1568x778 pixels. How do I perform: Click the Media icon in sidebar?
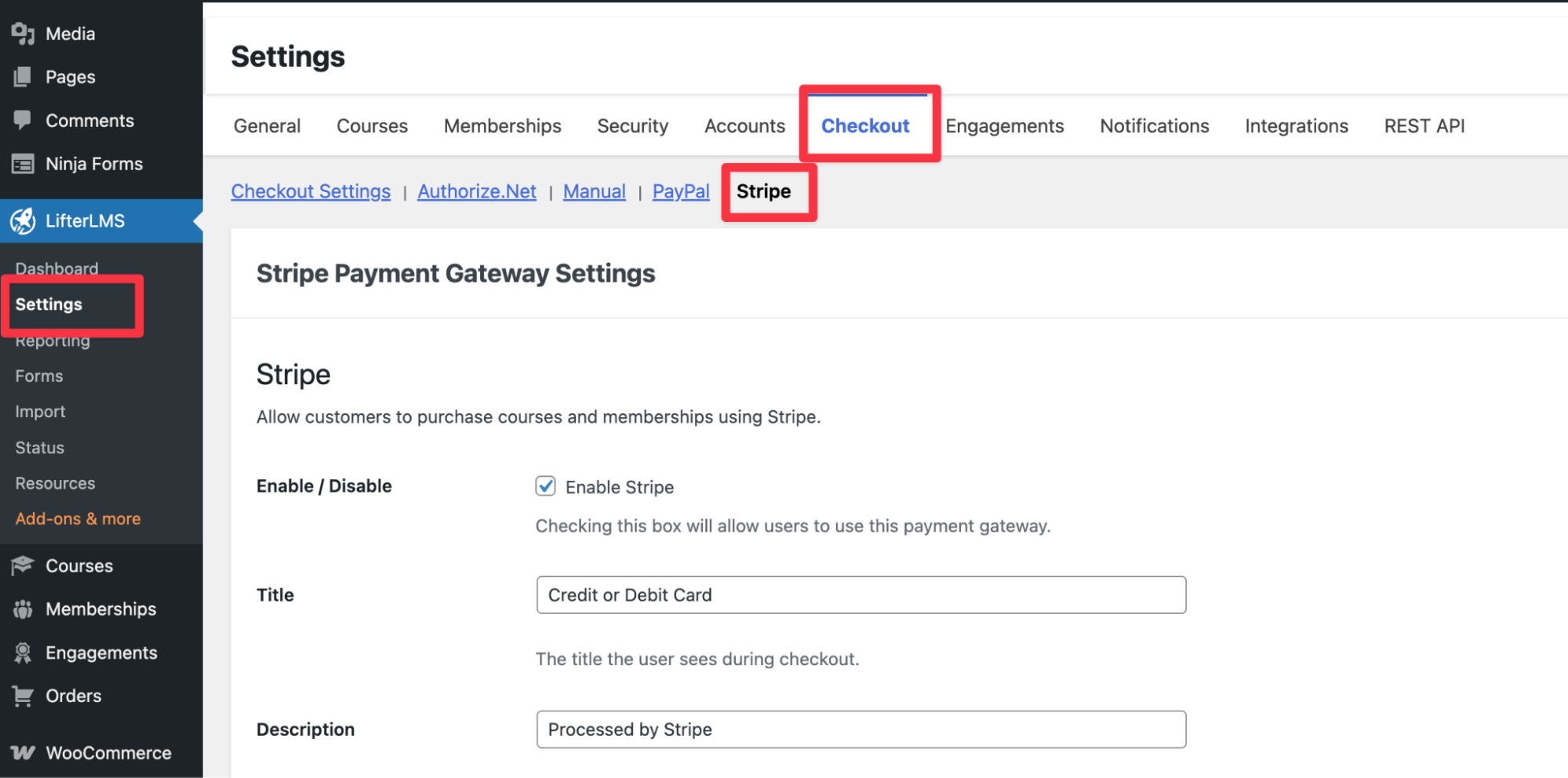23,34
